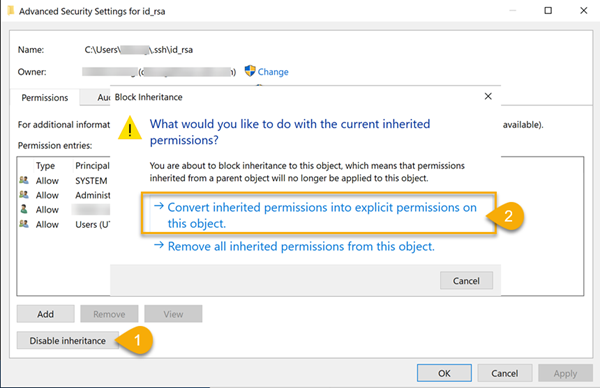The height and width of the screenshot is (389, 600).
Task: Maximize the Advanced Security Settings window
Action: [548, 10]
